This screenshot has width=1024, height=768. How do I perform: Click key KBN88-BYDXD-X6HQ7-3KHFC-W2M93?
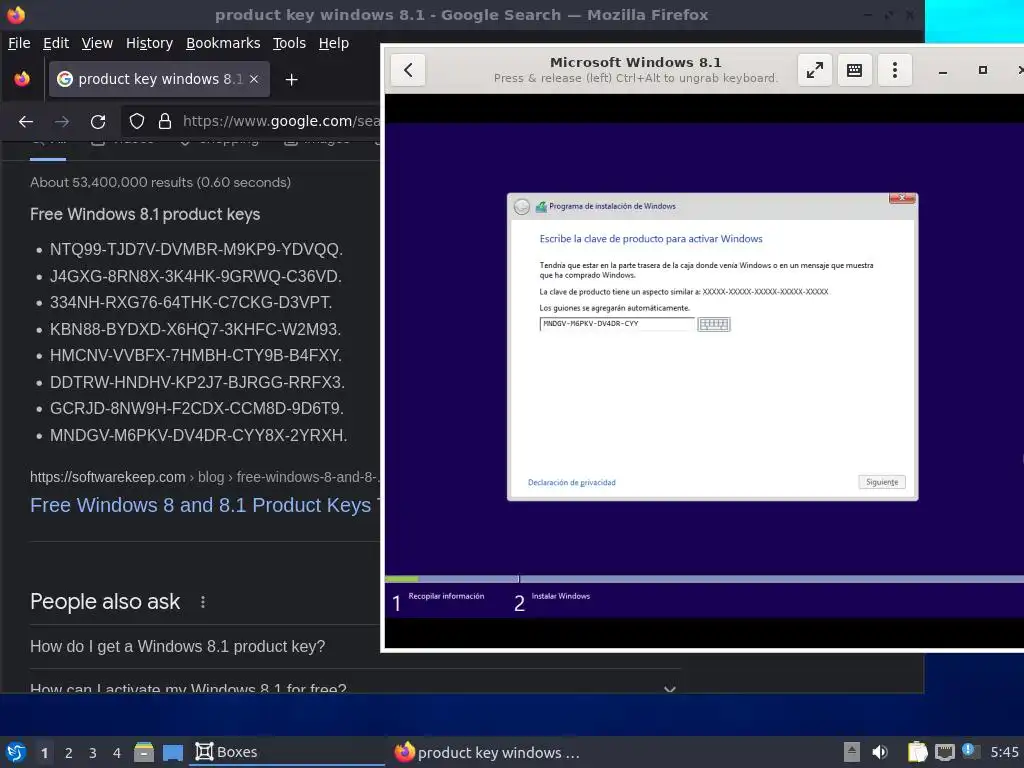click(195, 329)
